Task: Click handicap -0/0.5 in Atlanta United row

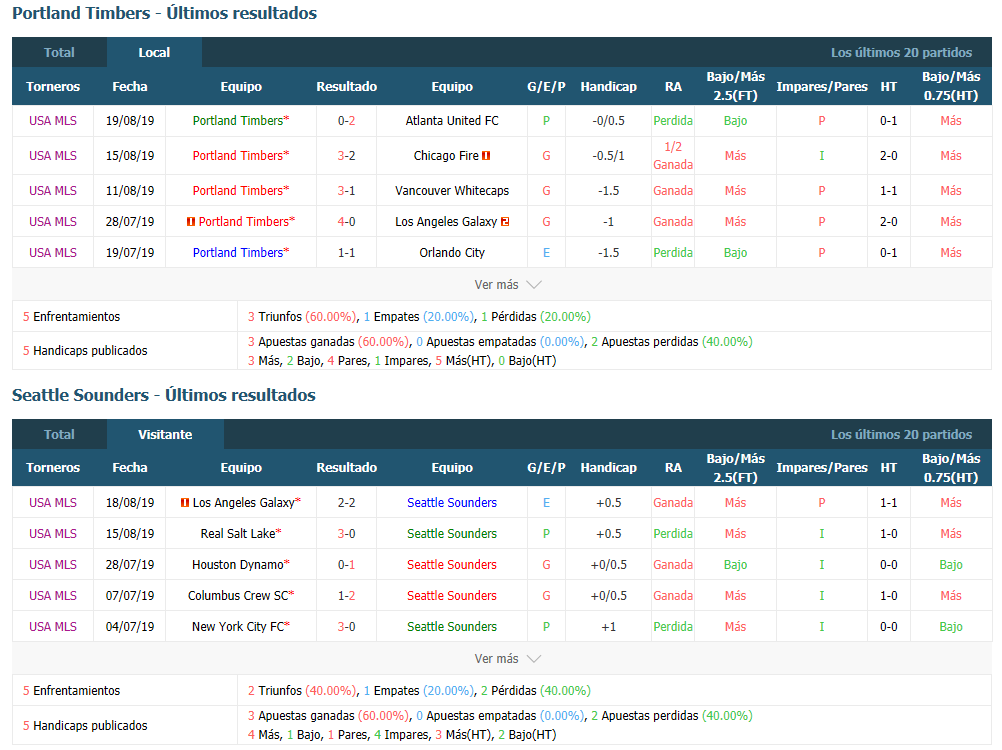Action: pos(608,121)
